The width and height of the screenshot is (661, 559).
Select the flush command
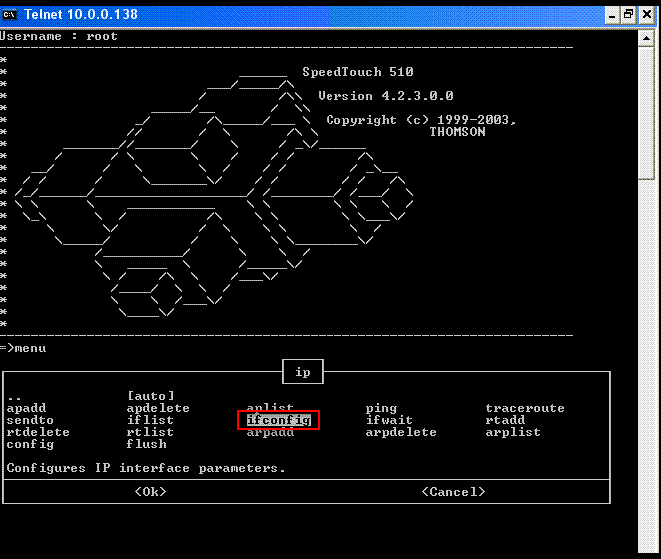click(146, 444)
